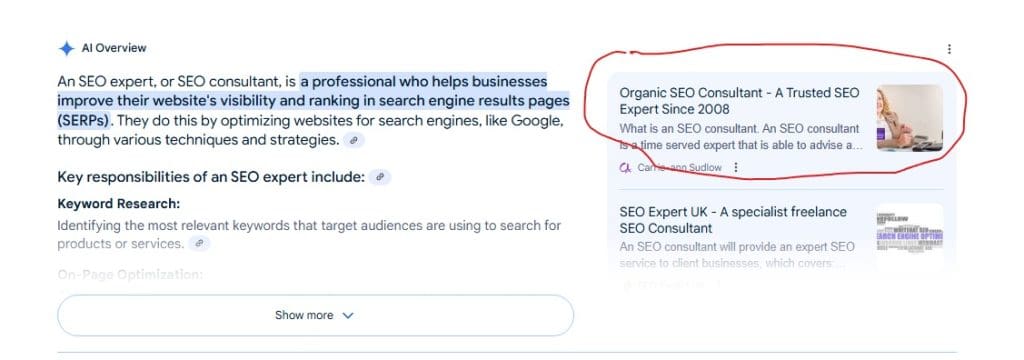This screenshot has width=1024, height=360.
Task: Click the 'Keyword Research:' subheading
Action: 119,204
